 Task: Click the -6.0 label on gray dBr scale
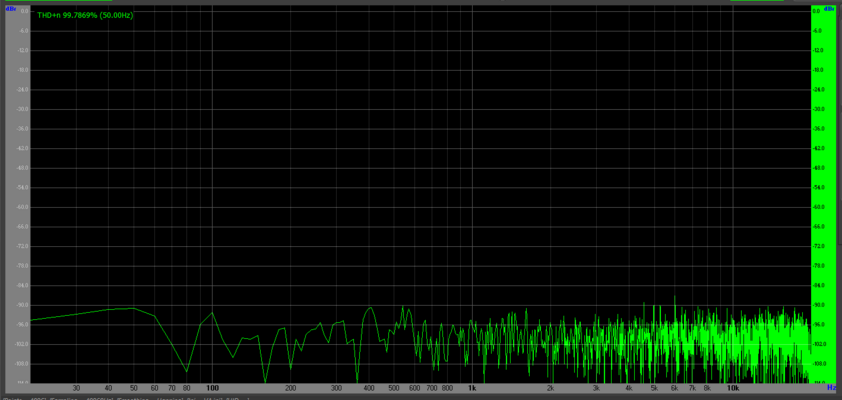coord(23,31)
